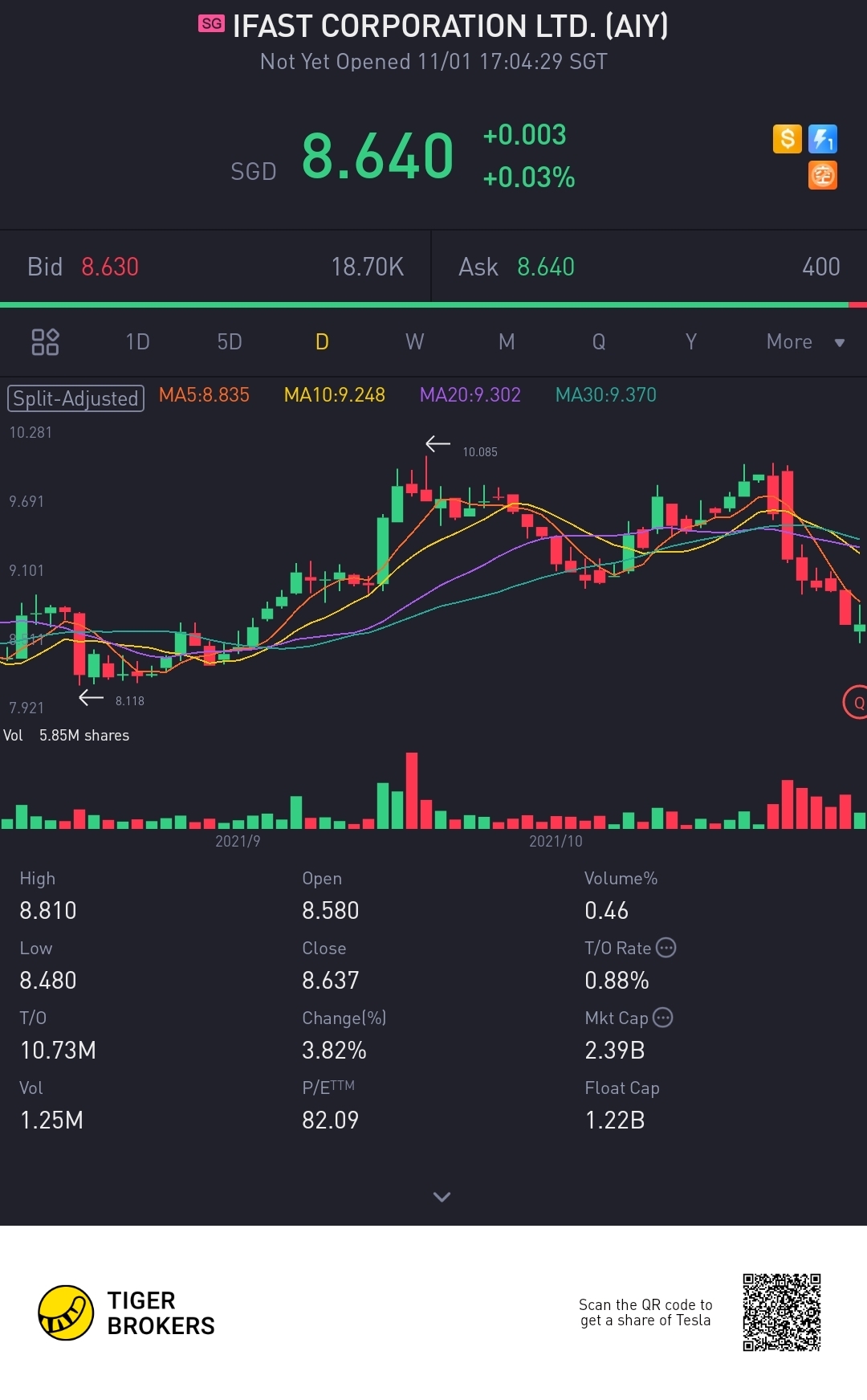867x1400 pixels.
Task: Tap the High value 8.810
Action: pos(48,911)
